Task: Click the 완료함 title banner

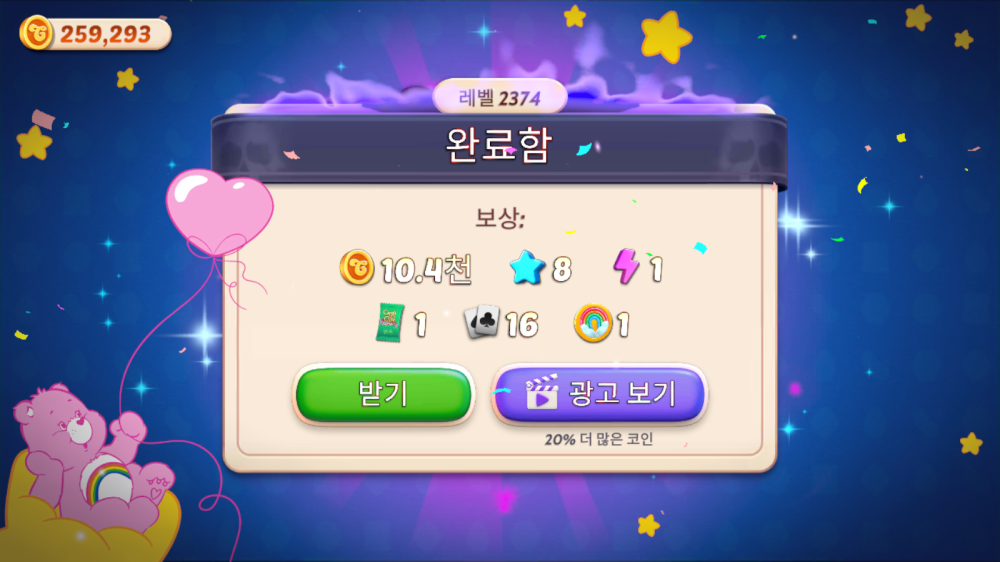Action: [x=499, y=146]
